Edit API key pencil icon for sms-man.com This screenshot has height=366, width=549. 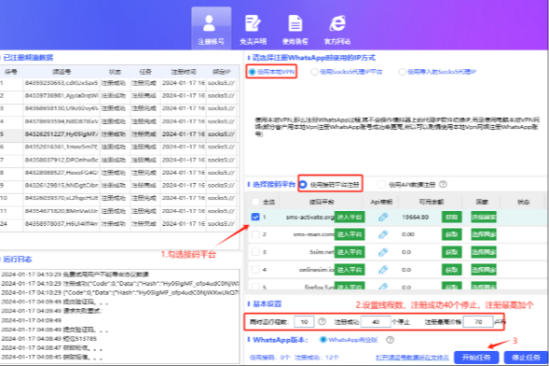[x=383, y=234]
